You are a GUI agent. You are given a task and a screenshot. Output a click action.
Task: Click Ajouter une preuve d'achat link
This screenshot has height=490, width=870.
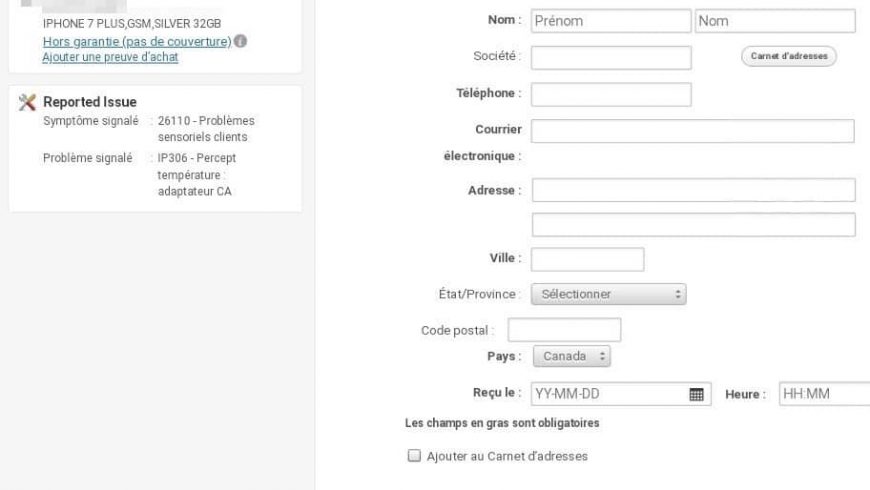111,58
